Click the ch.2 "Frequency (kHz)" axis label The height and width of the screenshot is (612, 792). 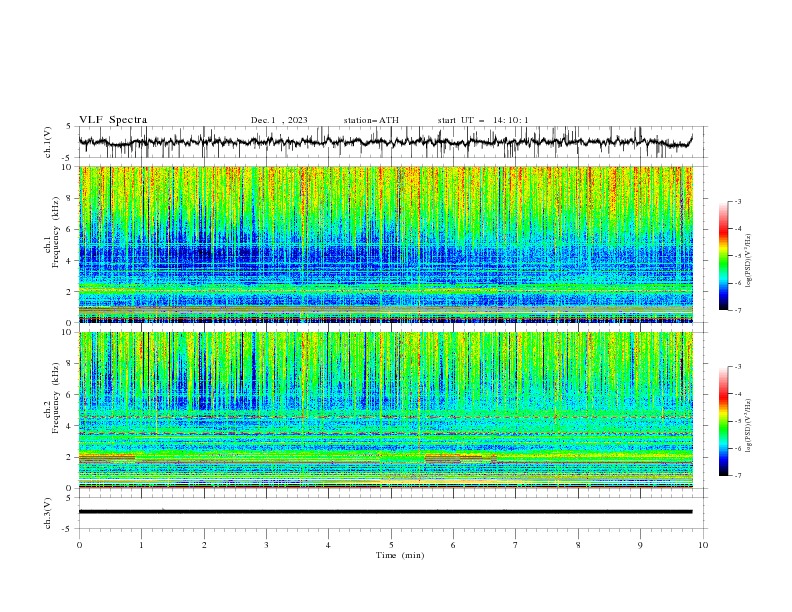coord(56,398)
